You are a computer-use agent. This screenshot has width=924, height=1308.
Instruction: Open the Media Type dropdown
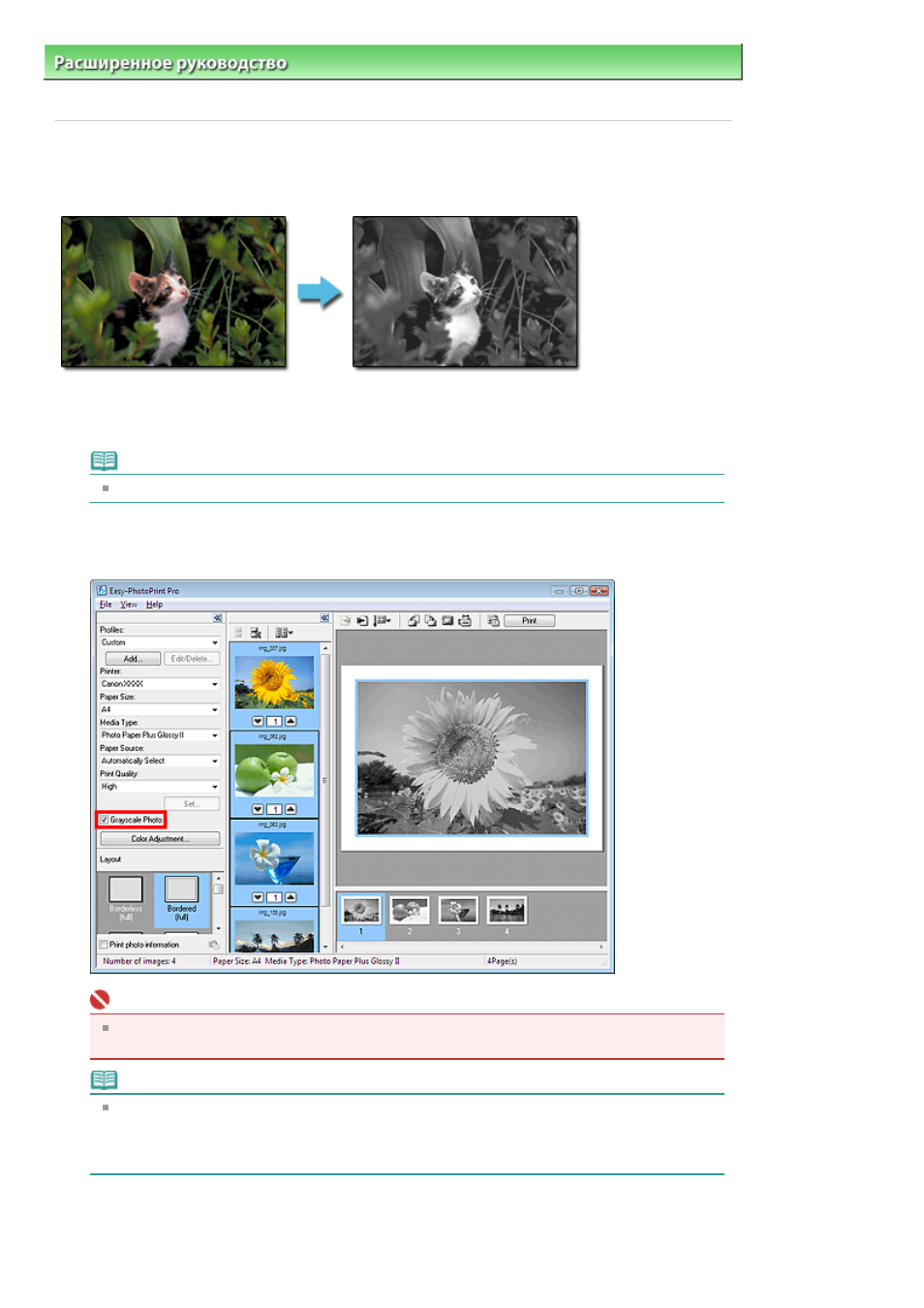click(x=160, y=735)
